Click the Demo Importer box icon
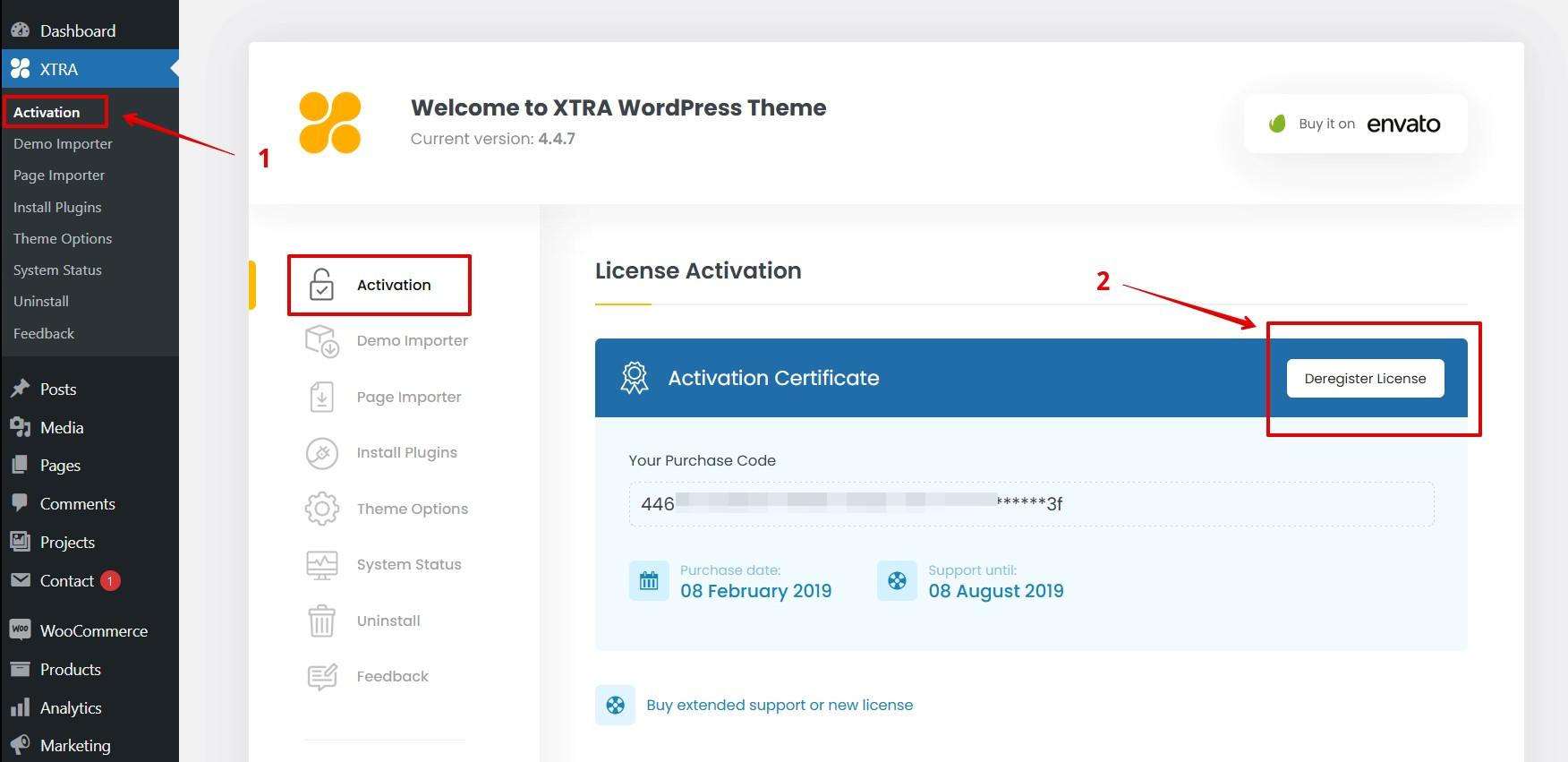This screenshot has height=762, width=1568. pyautogui.click(x=321, y=341)
